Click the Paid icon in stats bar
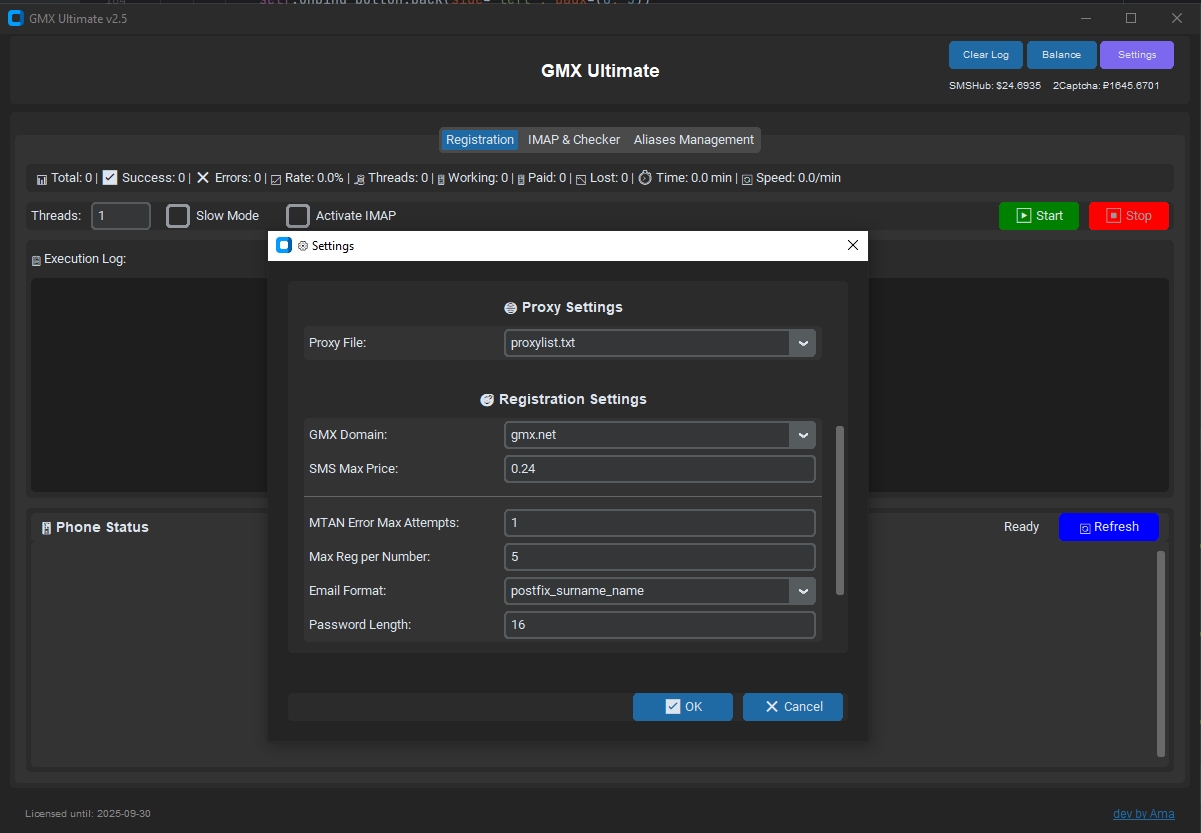This screenshot has height=833, width=1201. point(520,179)
